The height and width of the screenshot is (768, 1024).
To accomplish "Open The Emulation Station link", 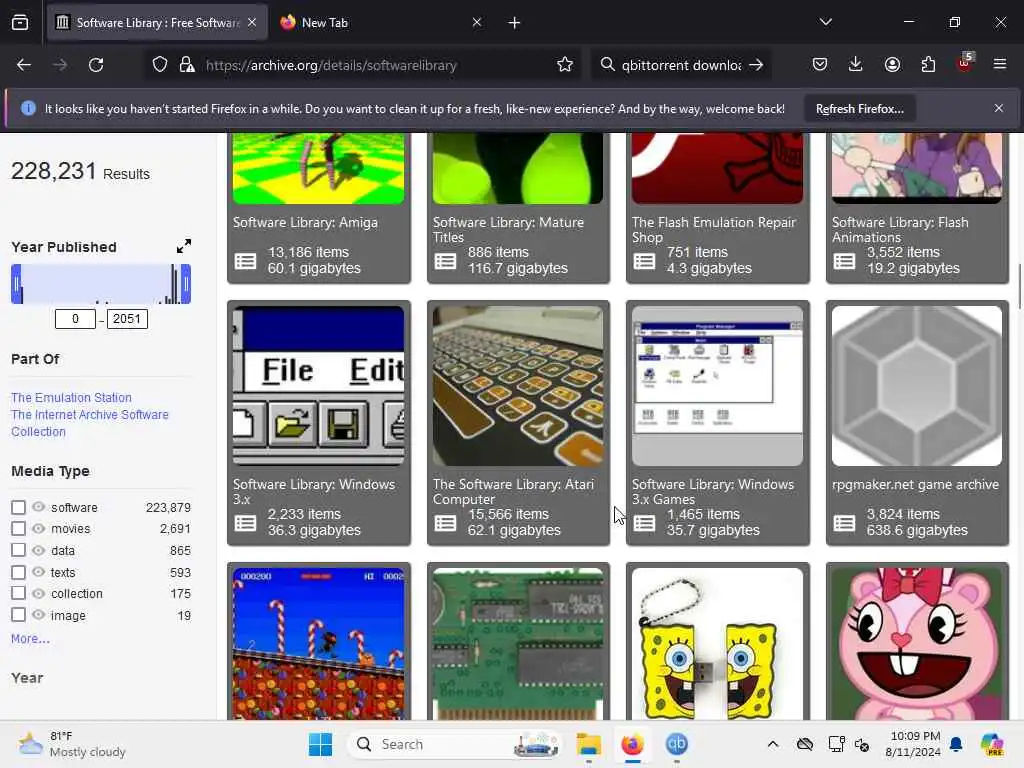I will (71, 397).
